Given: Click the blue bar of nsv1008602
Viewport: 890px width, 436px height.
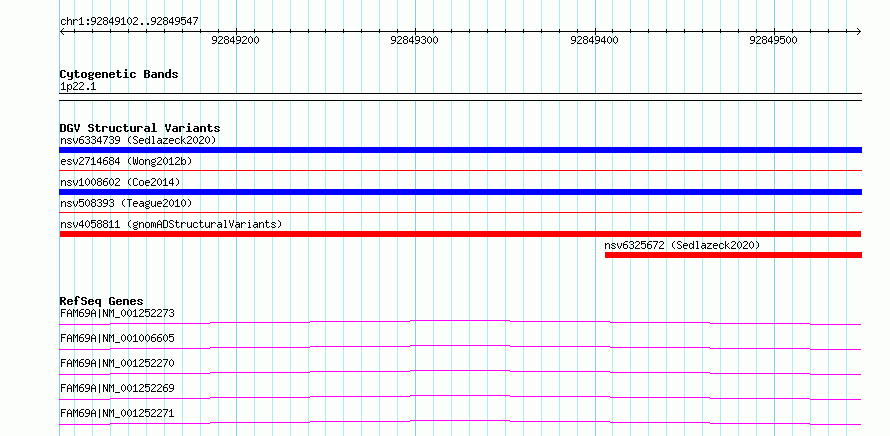Looking at the screenshot, I should coord(460,192).
